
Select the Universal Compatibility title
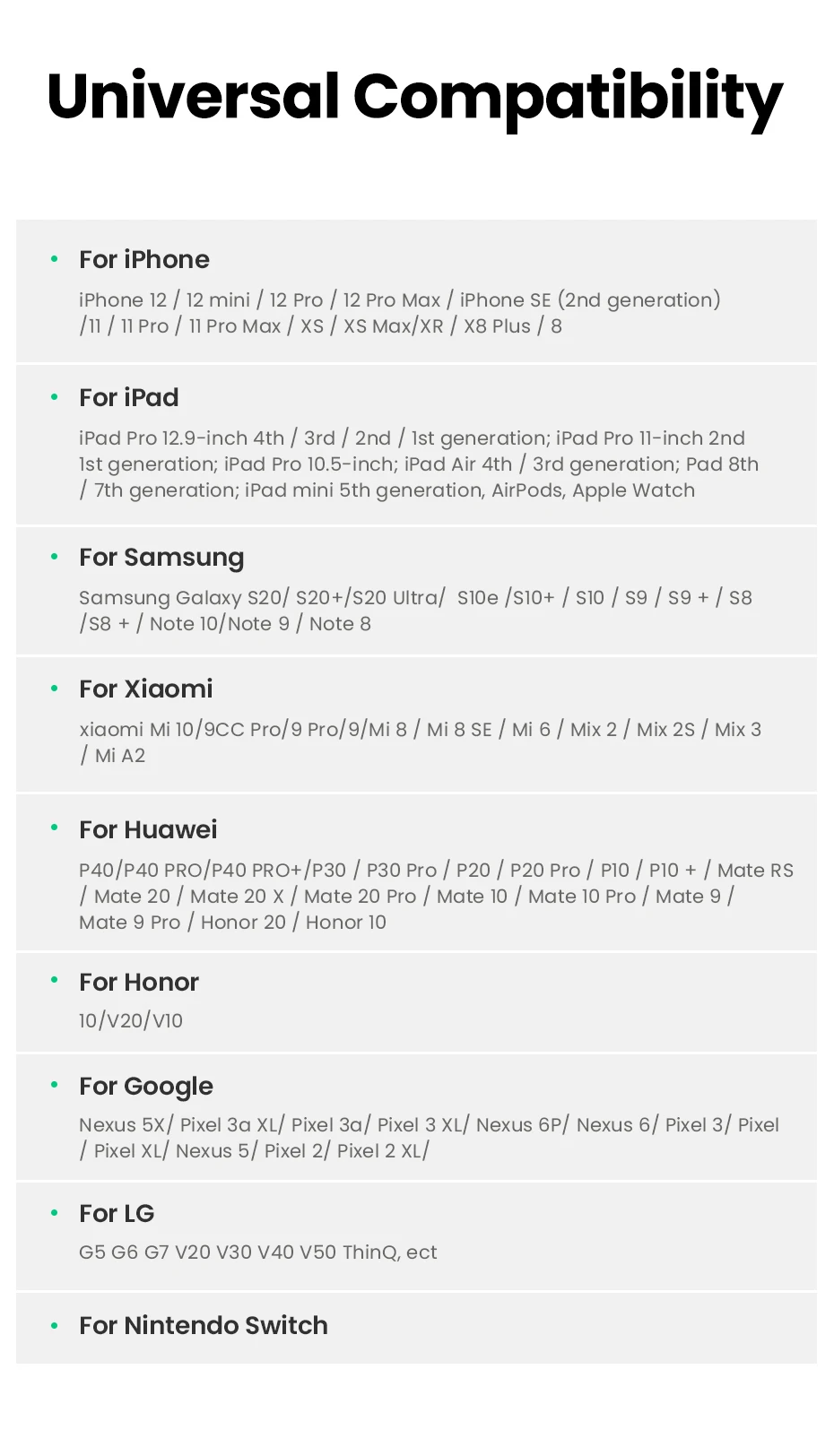tap(415, 99)
